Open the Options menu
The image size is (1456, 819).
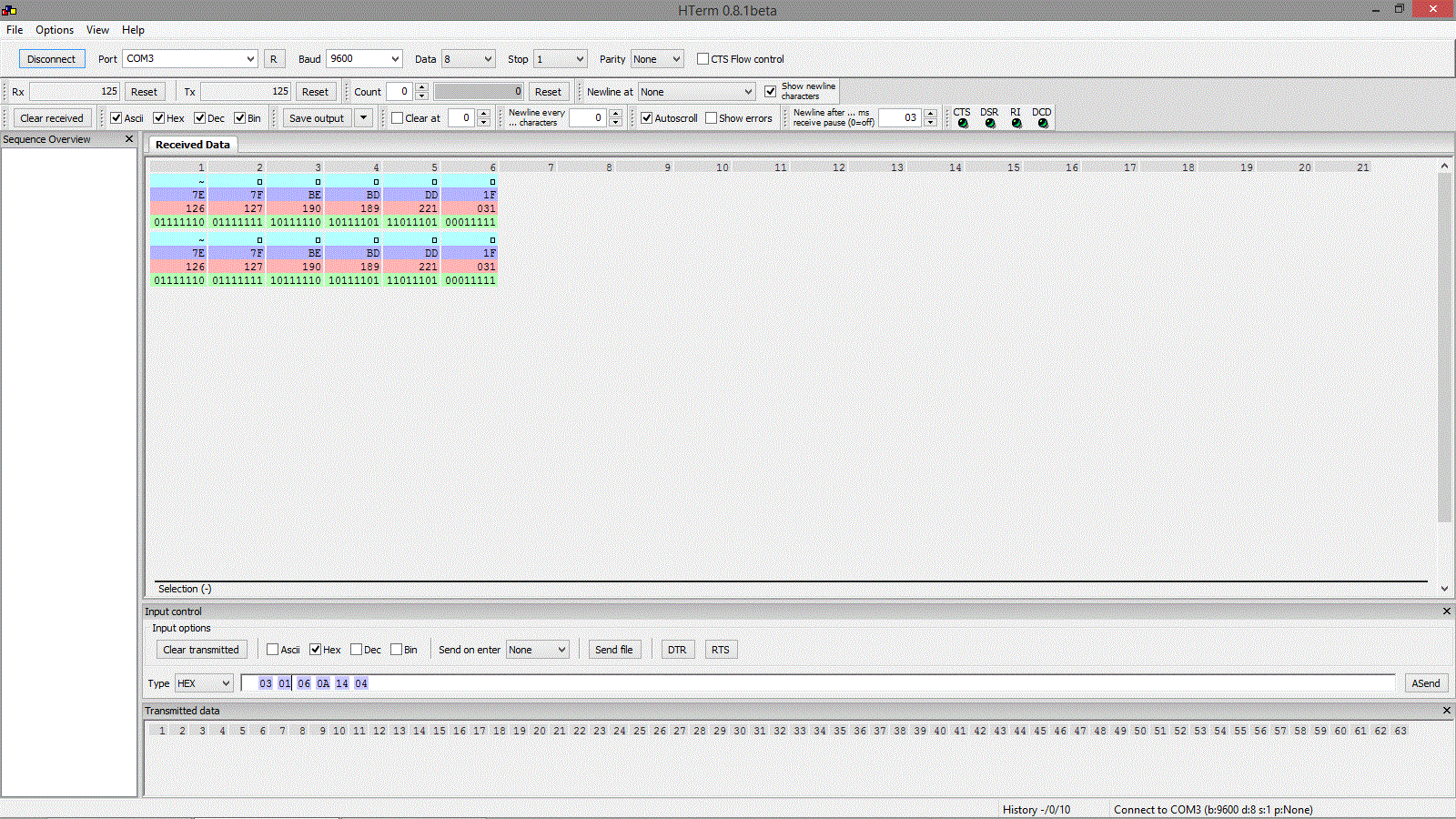coord(55,30)
